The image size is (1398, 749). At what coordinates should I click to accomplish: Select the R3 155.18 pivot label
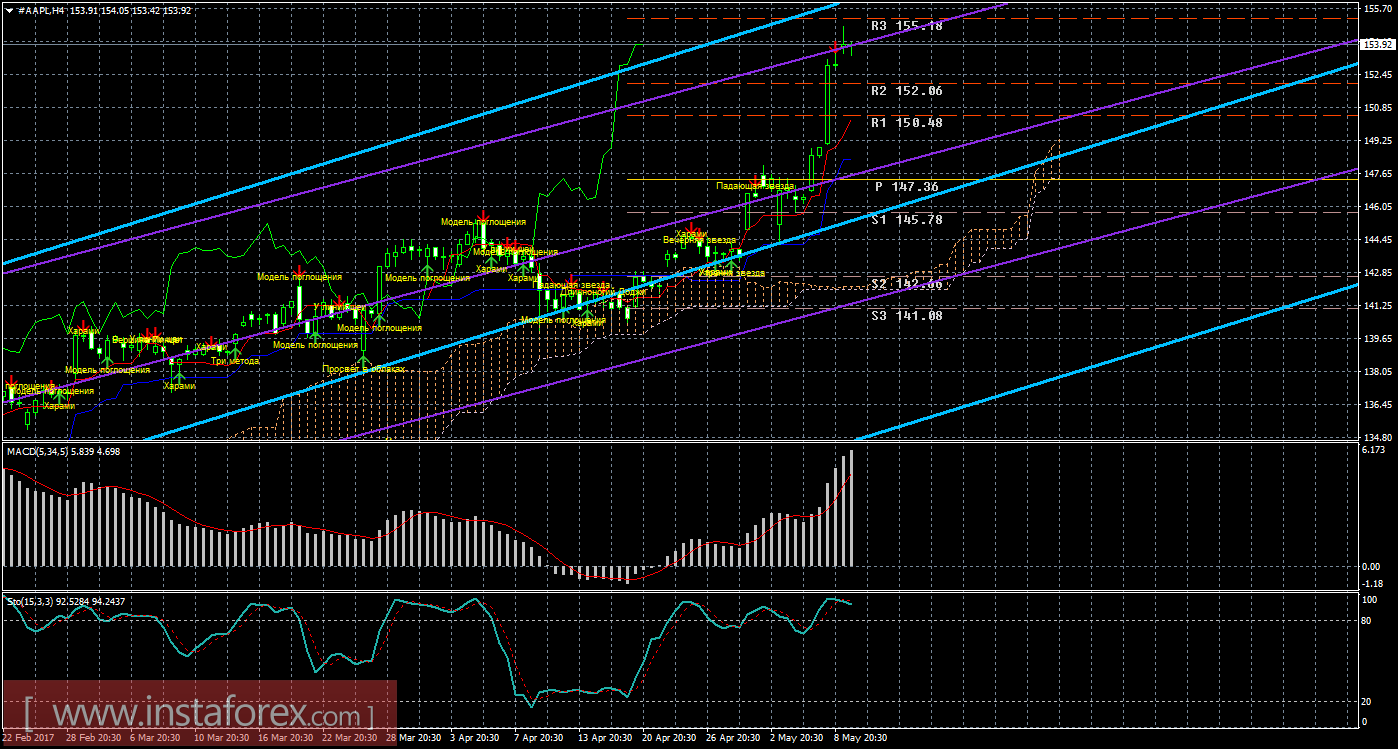click(907, 26)
